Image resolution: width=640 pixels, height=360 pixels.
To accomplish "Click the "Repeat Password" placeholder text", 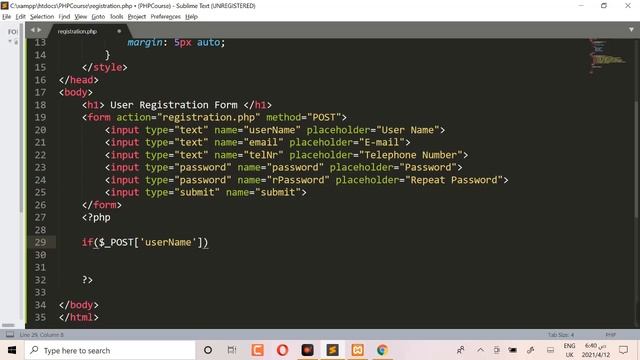I will (454, 180).
